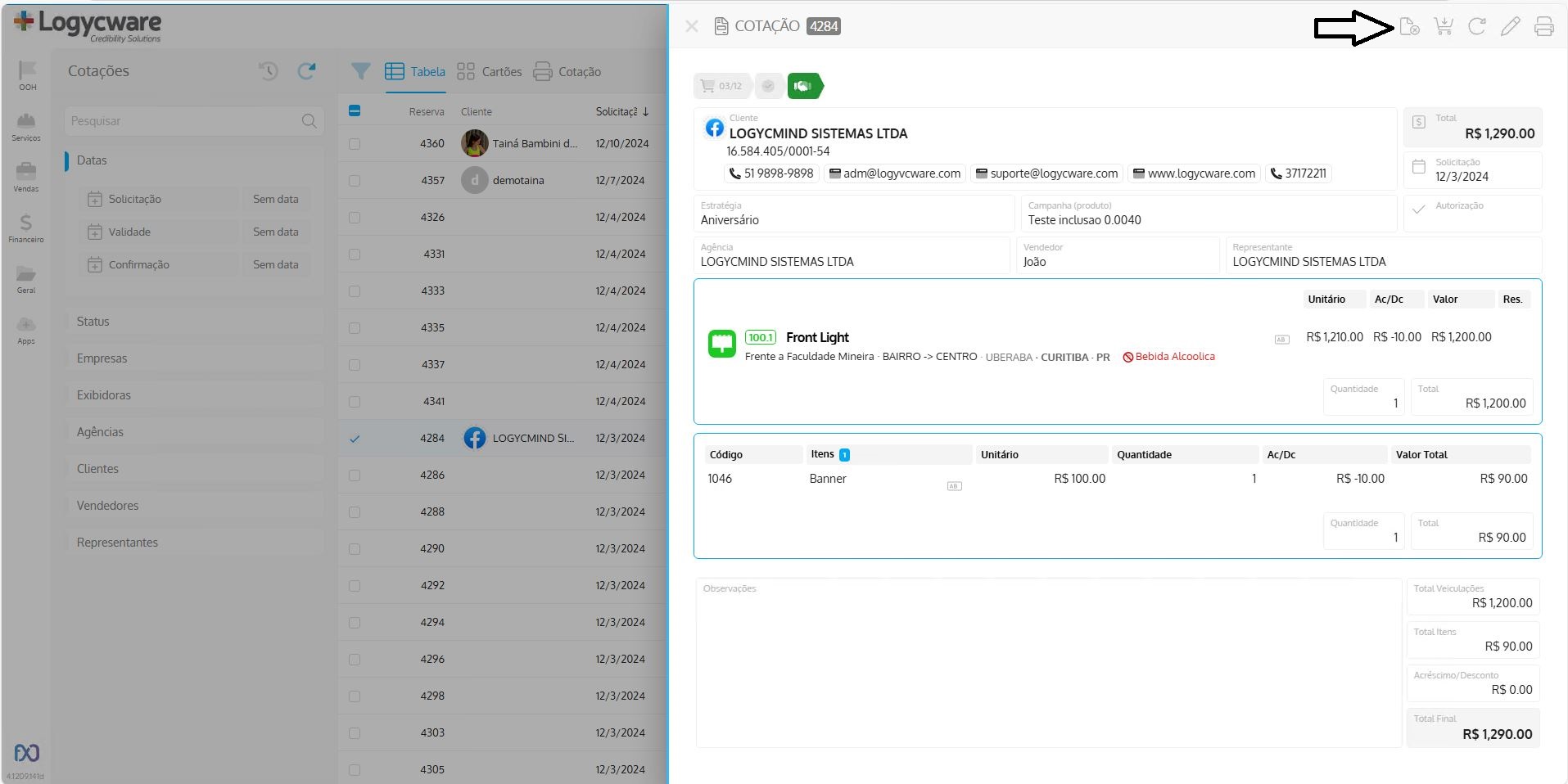Screen dimensions: 1568x784
Task: Toggle the select-all checkbox in table header
Action: 355,110
